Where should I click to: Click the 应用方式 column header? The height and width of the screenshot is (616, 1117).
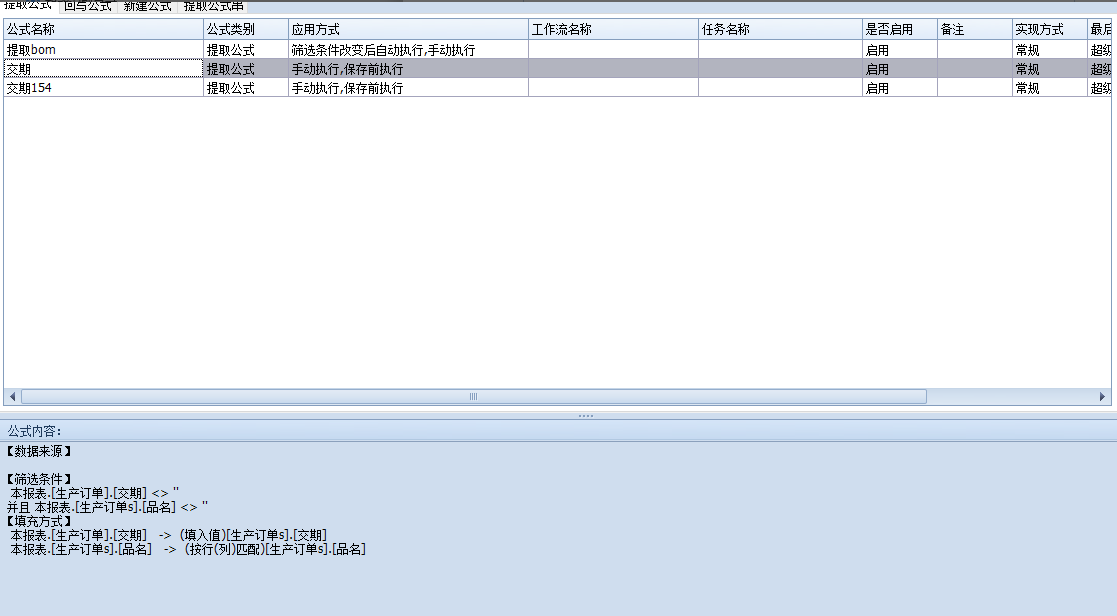coord(408,30)
